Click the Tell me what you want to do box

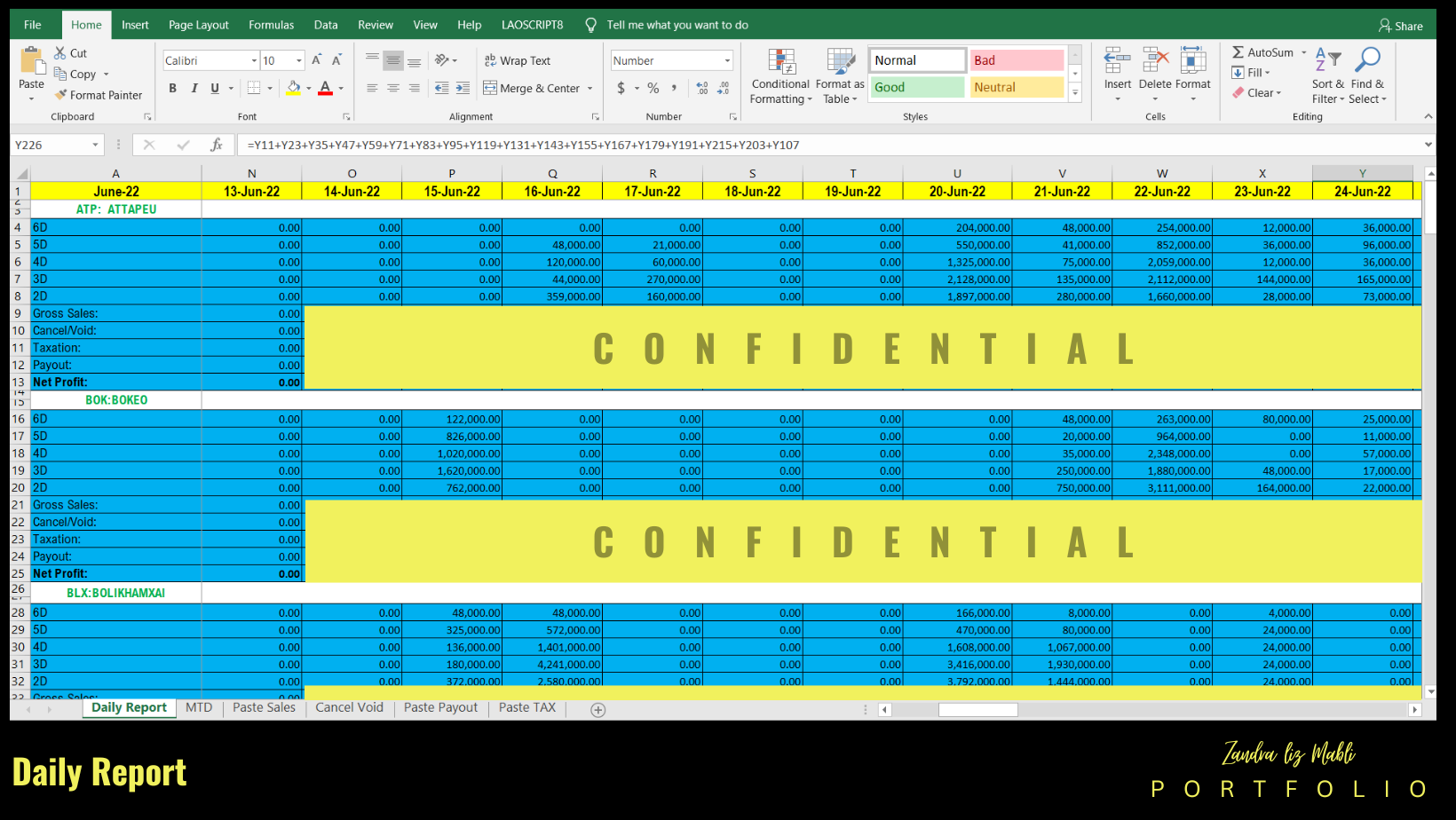pos(677,25)
